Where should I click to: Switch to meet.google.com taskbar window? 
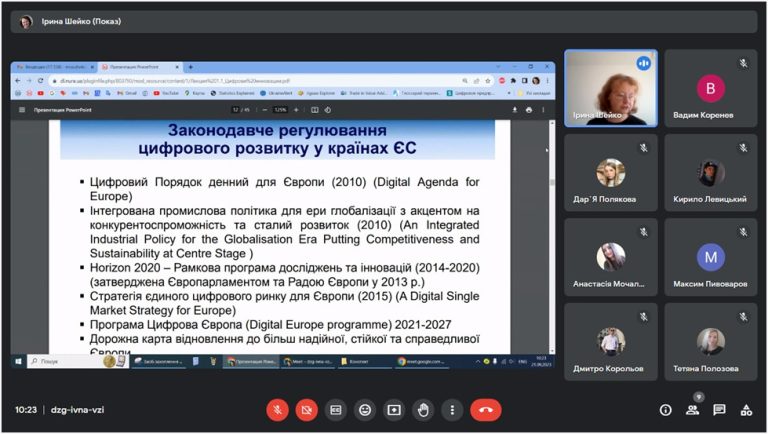(x=422, y=362)
